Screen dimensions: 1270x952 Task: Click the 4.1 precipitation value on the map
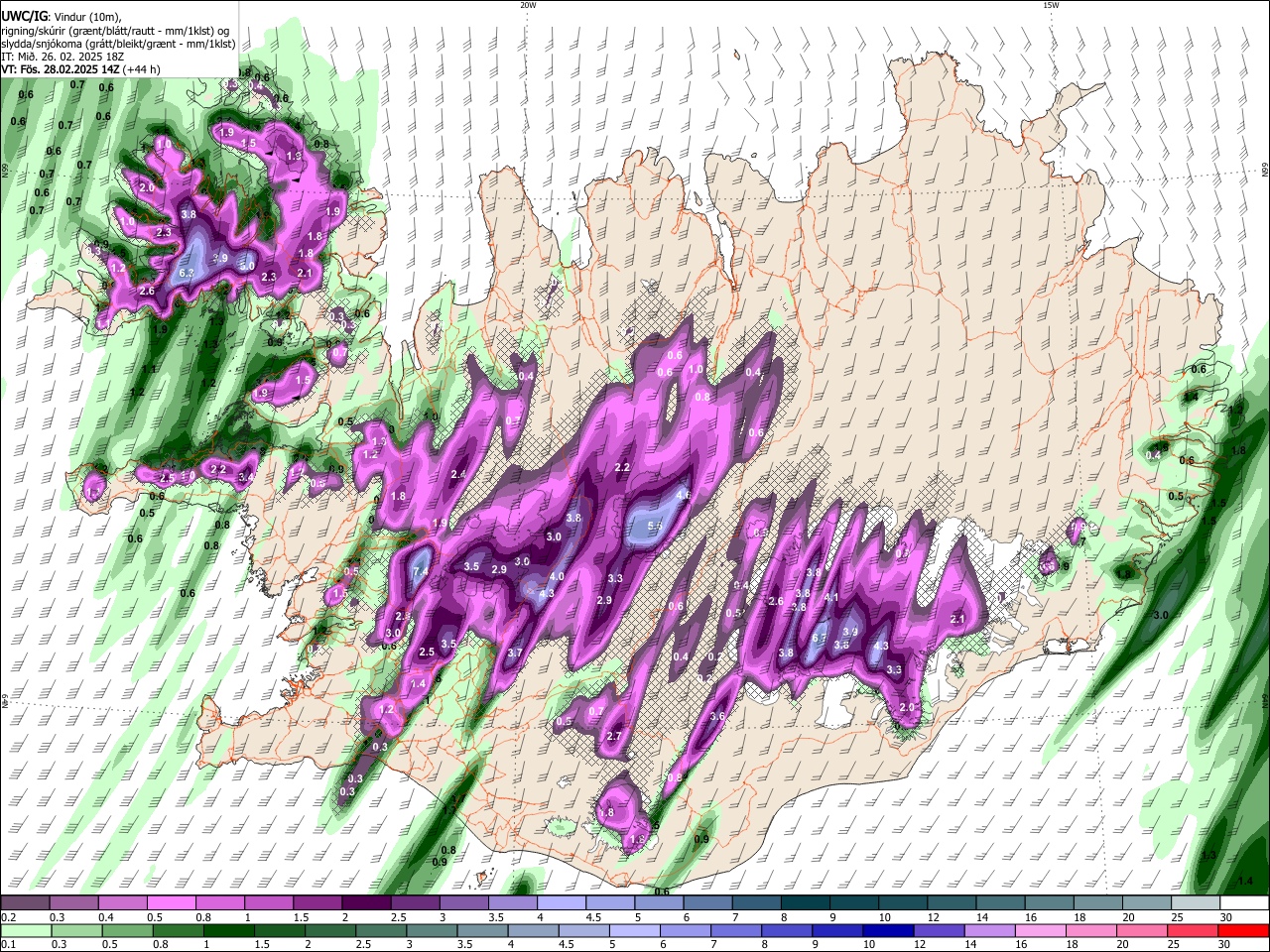point(831,598)
